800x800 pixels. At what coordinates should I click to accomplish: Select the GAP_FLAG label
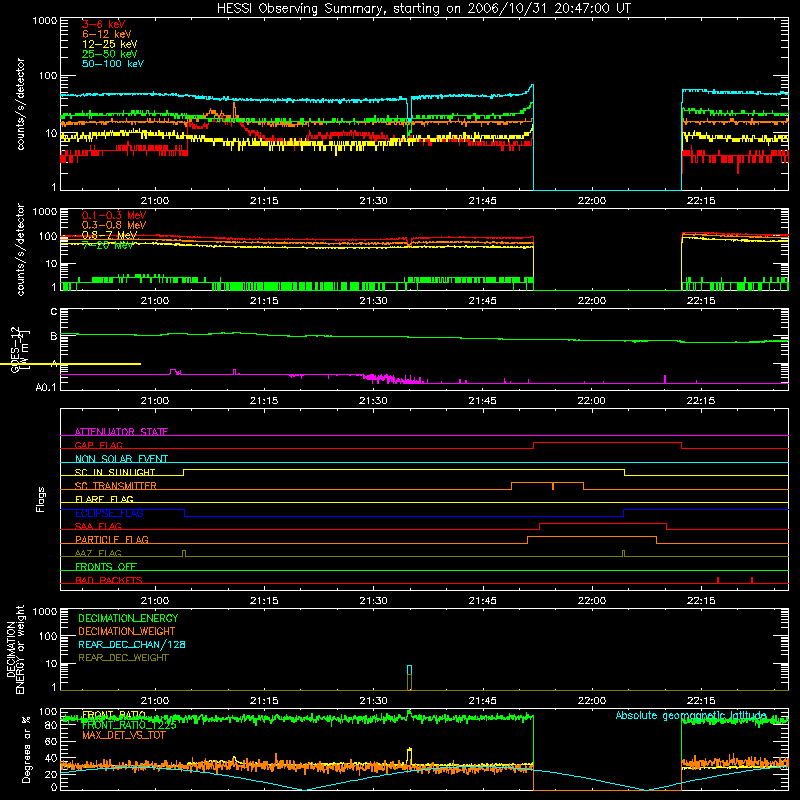click(x=98, y=445)
